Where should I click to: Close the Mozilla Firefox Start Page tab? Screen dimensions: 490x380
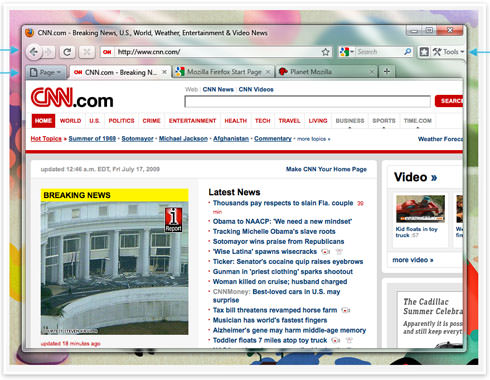[x=268, y=72]
